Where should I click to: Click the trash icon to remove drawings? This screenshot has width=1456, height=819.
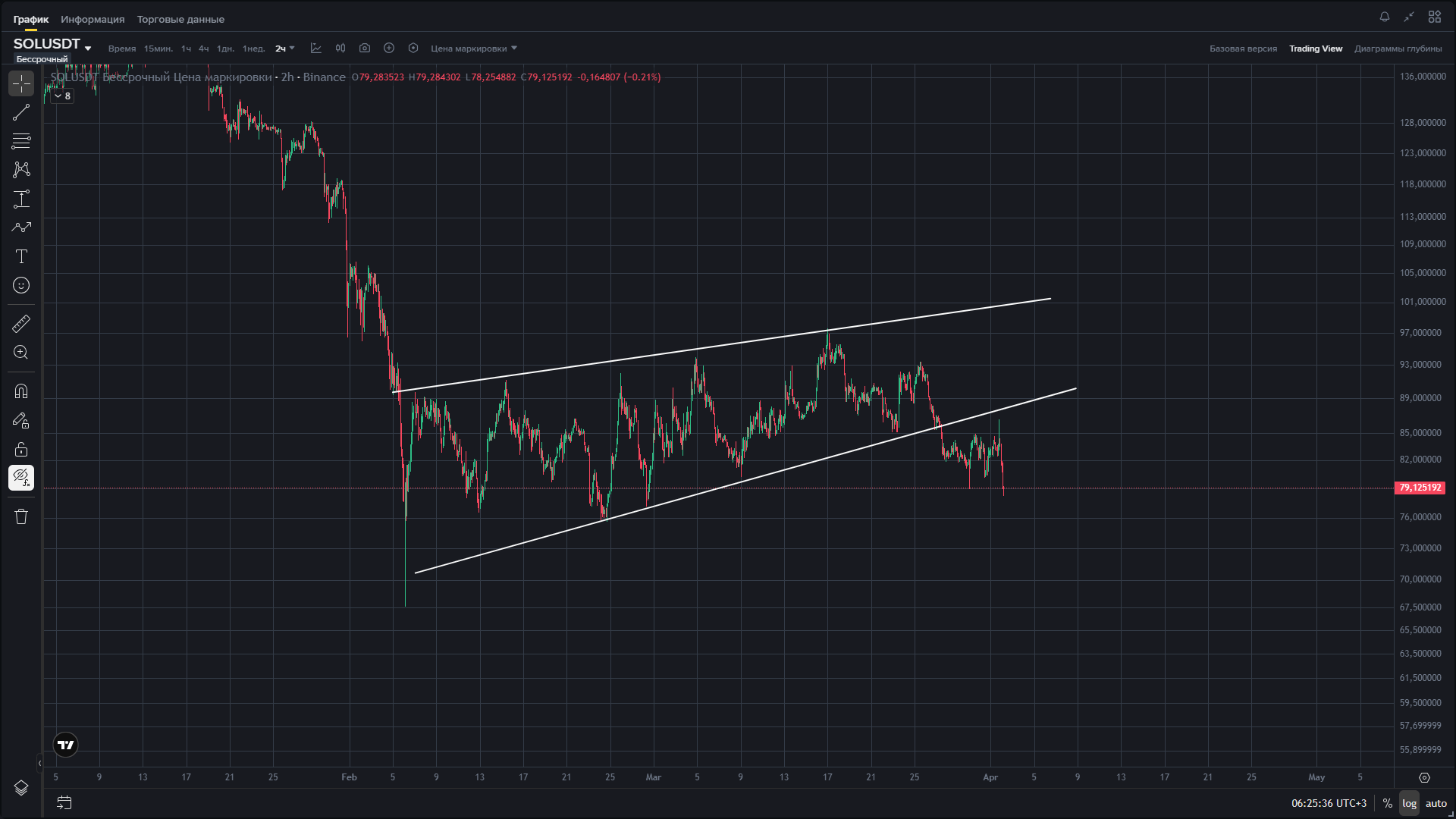21,516
